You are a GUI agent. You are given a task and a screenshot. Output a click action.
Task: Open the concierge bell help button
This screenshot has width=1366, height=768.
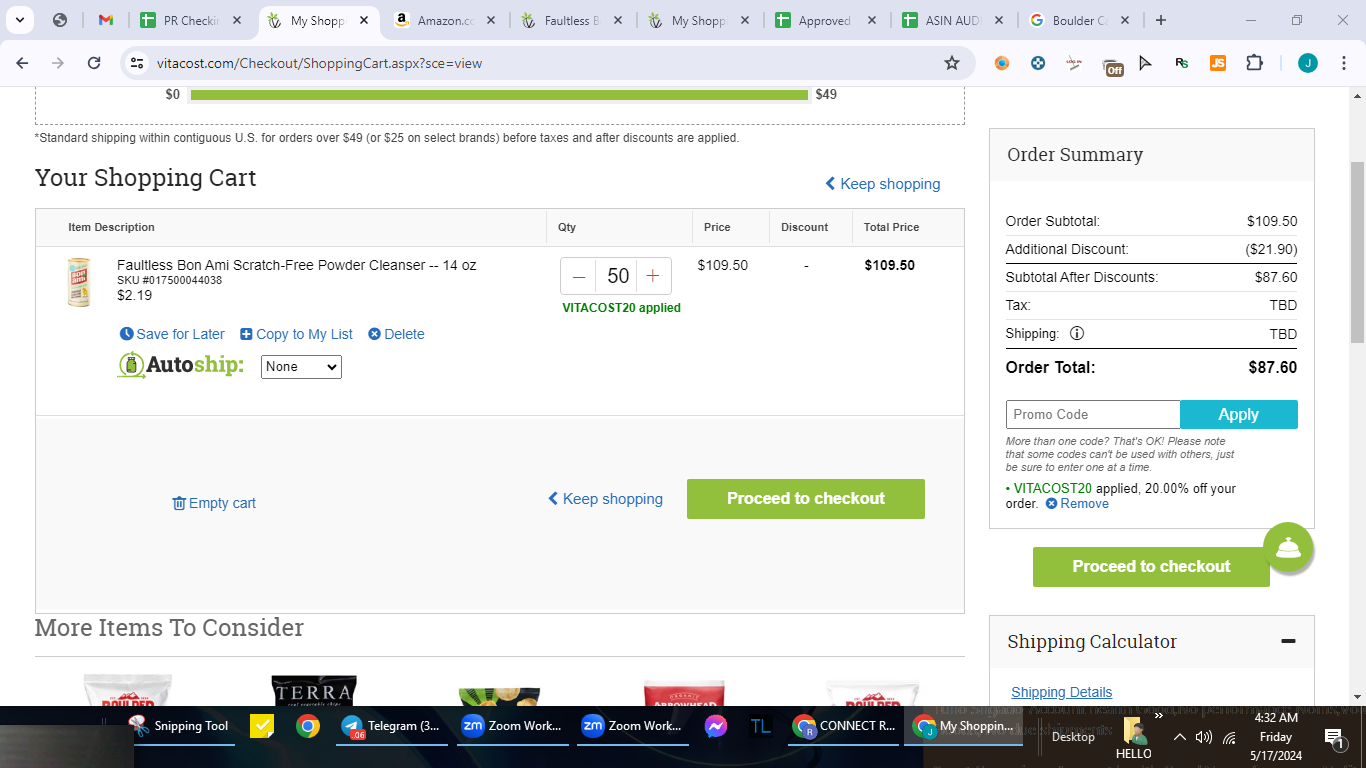(x=1288, y=547)
